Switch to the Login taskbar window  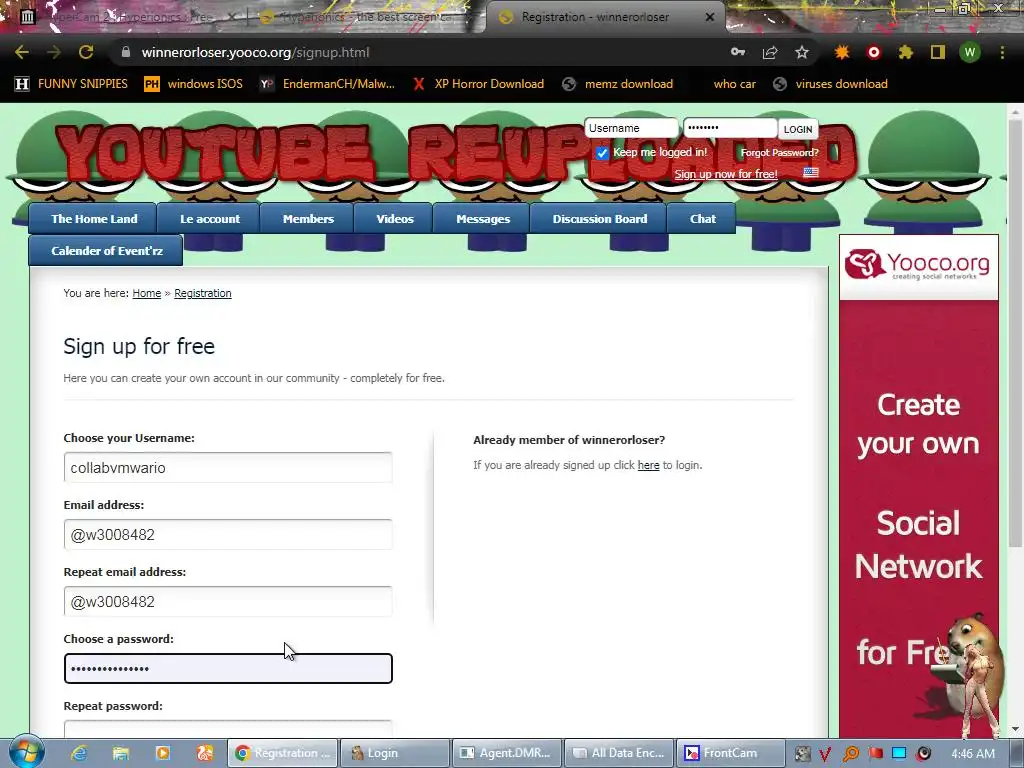point(394,753)
